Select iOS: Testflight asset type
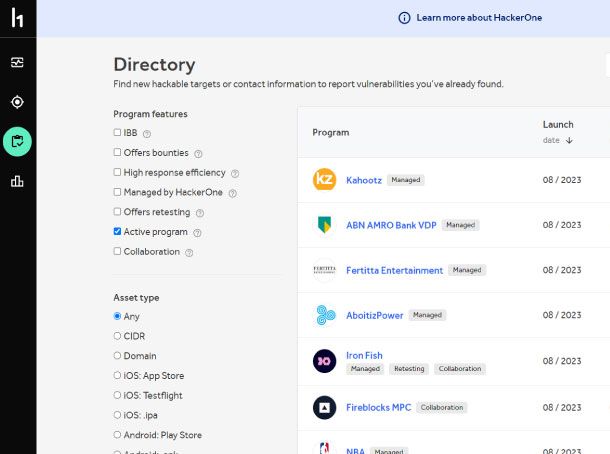610x454 pixels. [x=117, y=395]
